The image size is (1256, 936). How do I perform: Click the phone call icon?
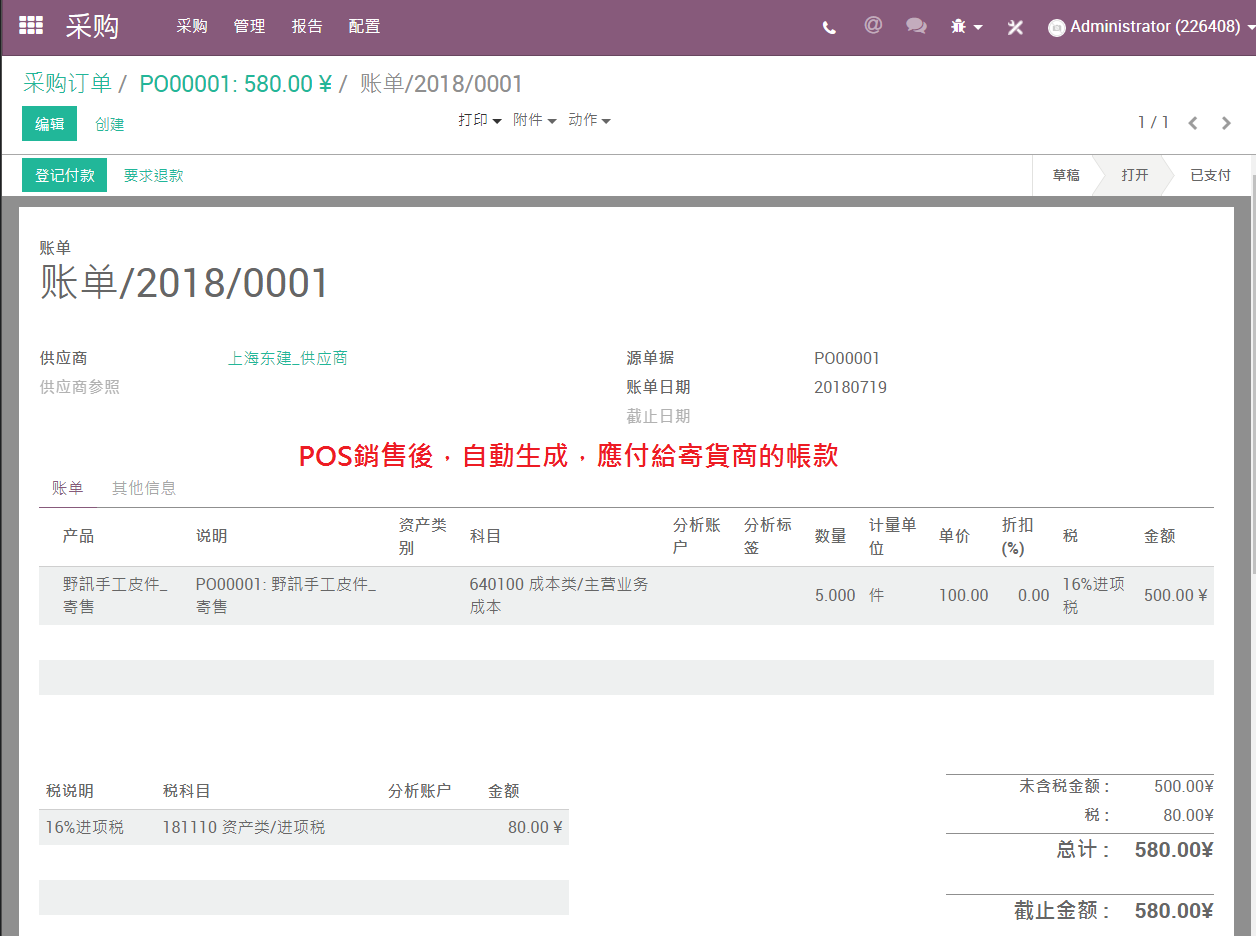pos(829,28)
